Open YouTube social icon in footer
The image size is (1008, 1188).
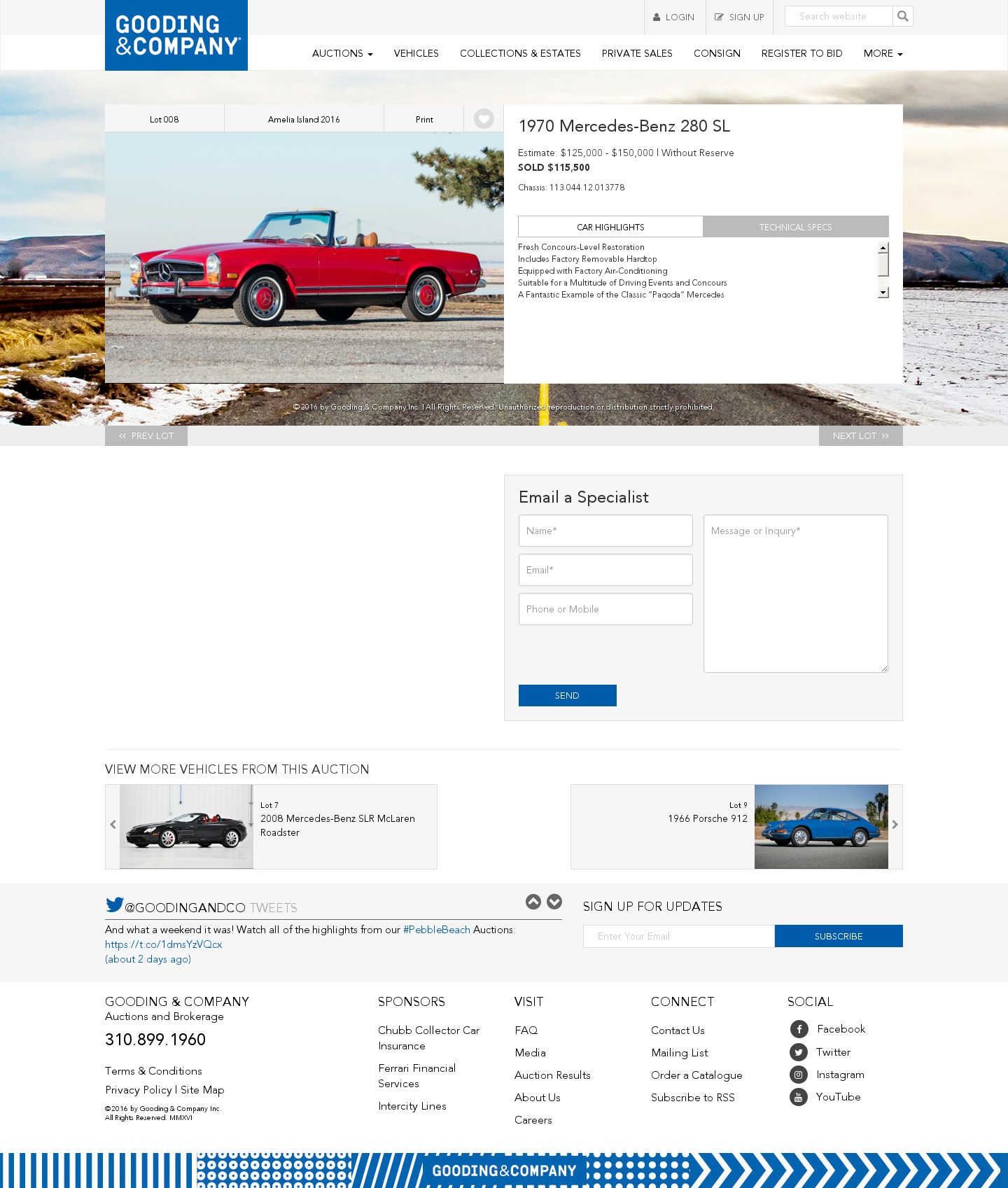pos(799,1097)
